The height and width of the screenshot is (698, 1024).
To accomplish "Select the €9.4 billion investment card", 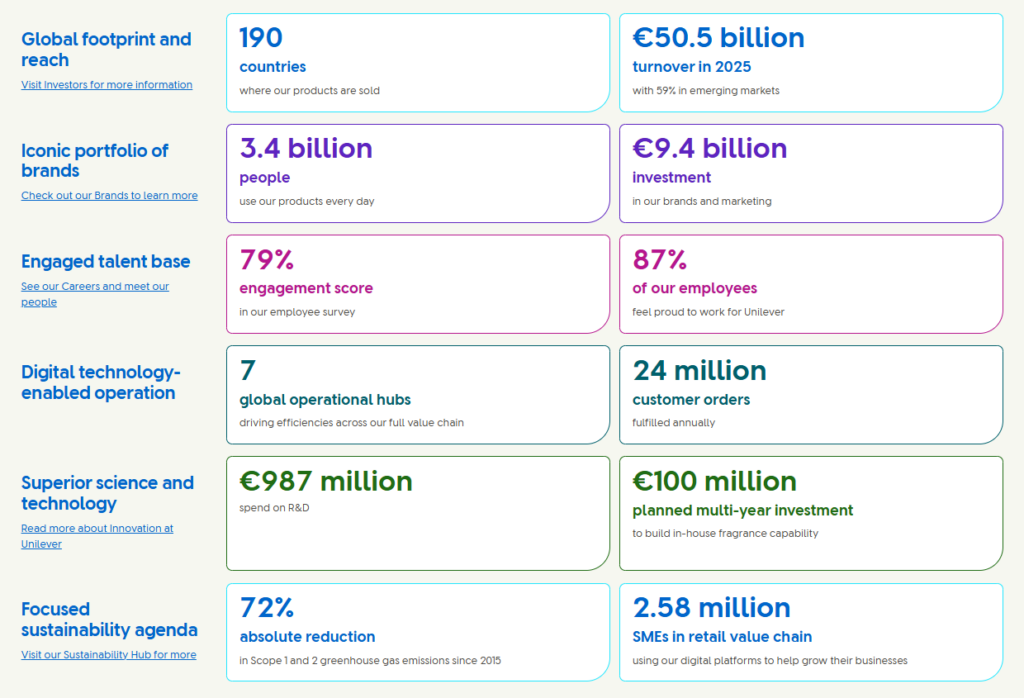I will pos(810,172).
